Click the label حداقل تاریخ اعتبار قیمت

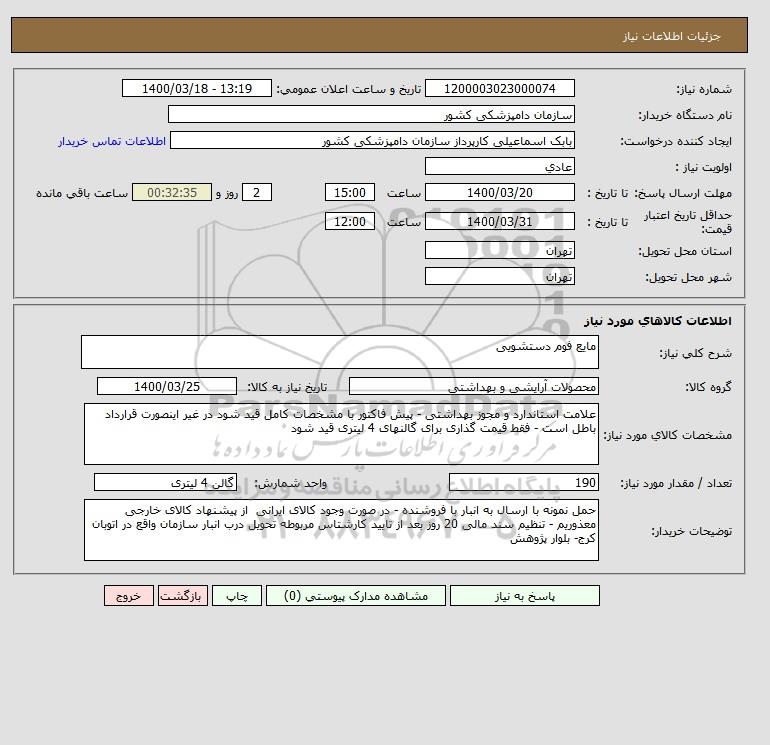coord(688,222)
